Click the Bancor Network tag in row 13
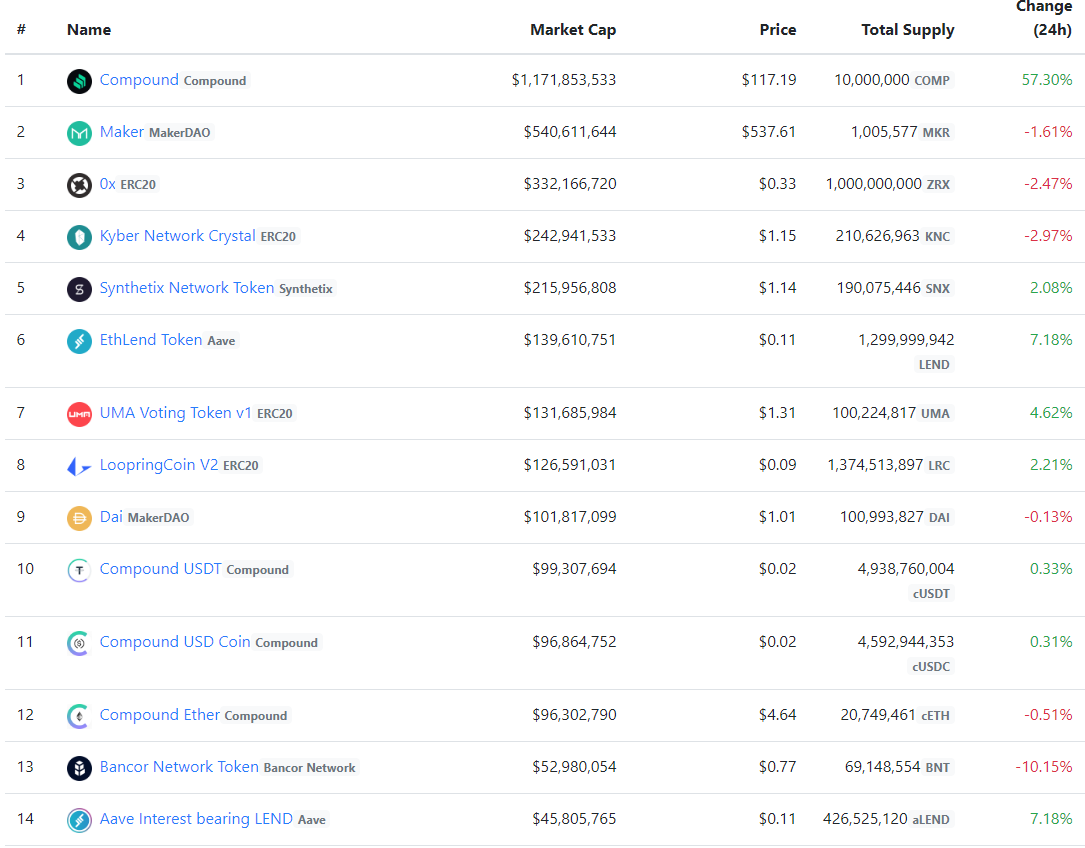 coord(309,768)
